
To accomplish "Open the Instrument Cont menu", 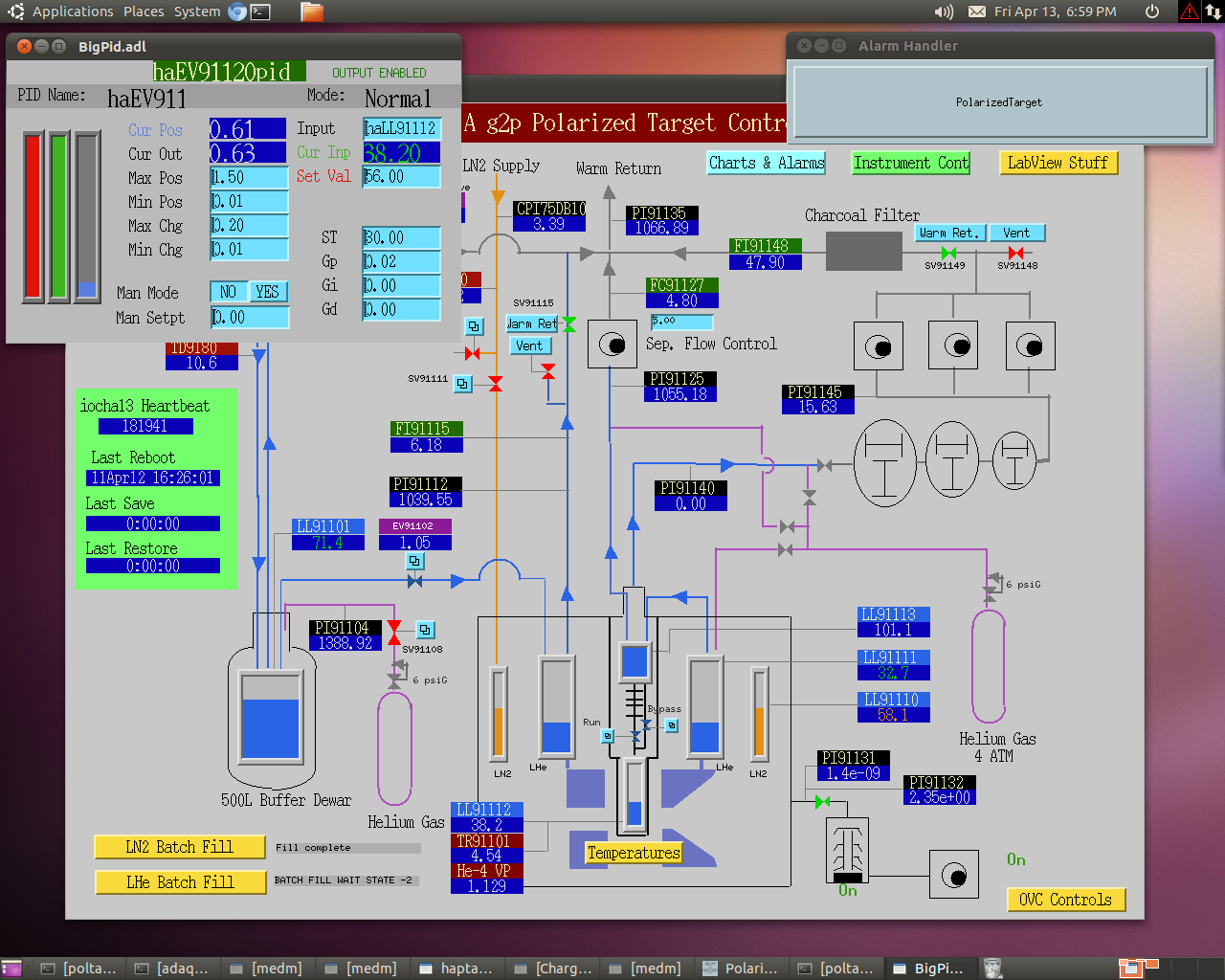I will point(911,163).
